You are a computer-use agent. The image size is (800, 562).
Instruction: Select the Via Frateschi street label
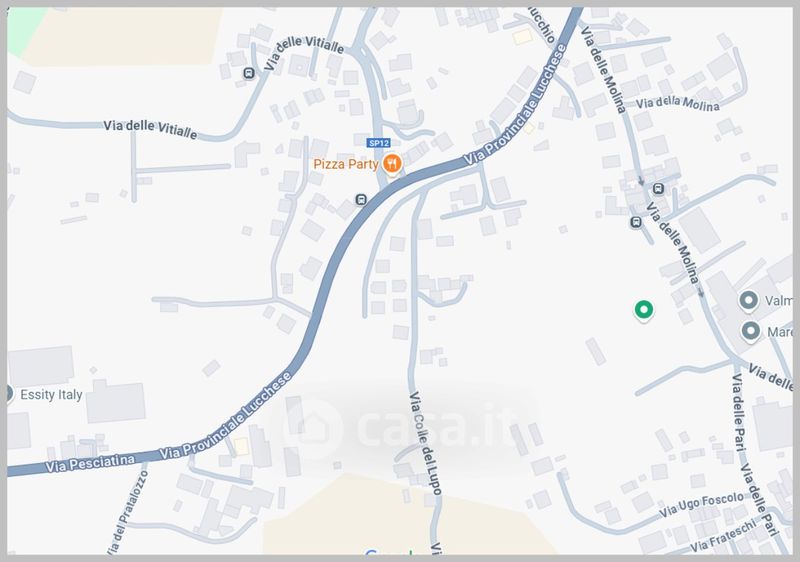click(723, 535)
